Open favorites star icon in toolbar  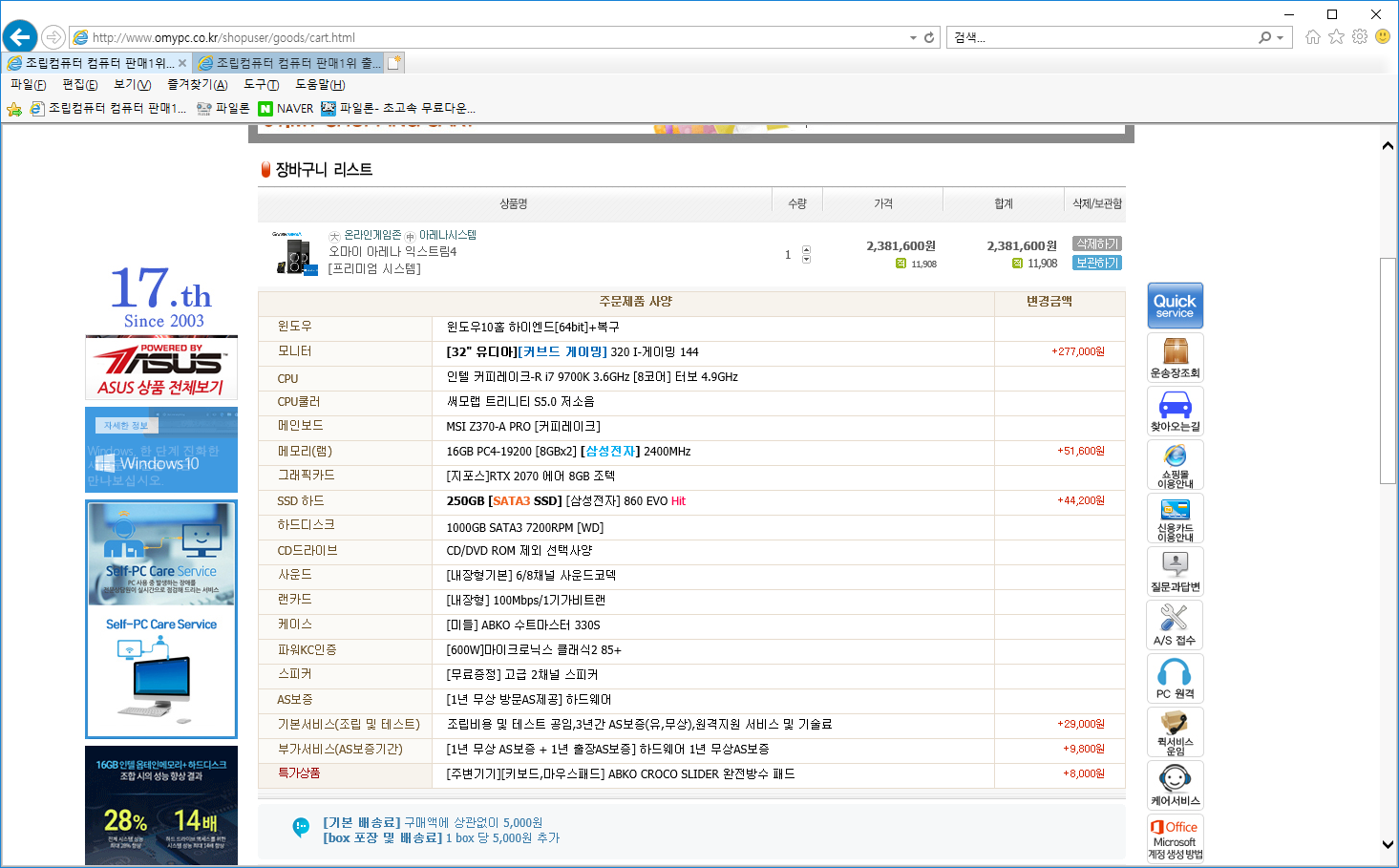[x=1336, y=36]
